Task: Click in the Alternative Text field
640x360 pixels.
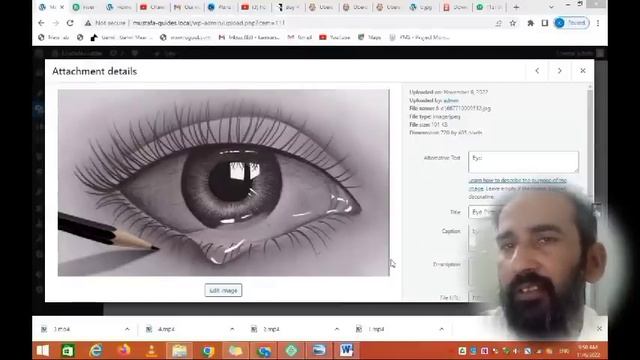Action: [x=523, y=162]
